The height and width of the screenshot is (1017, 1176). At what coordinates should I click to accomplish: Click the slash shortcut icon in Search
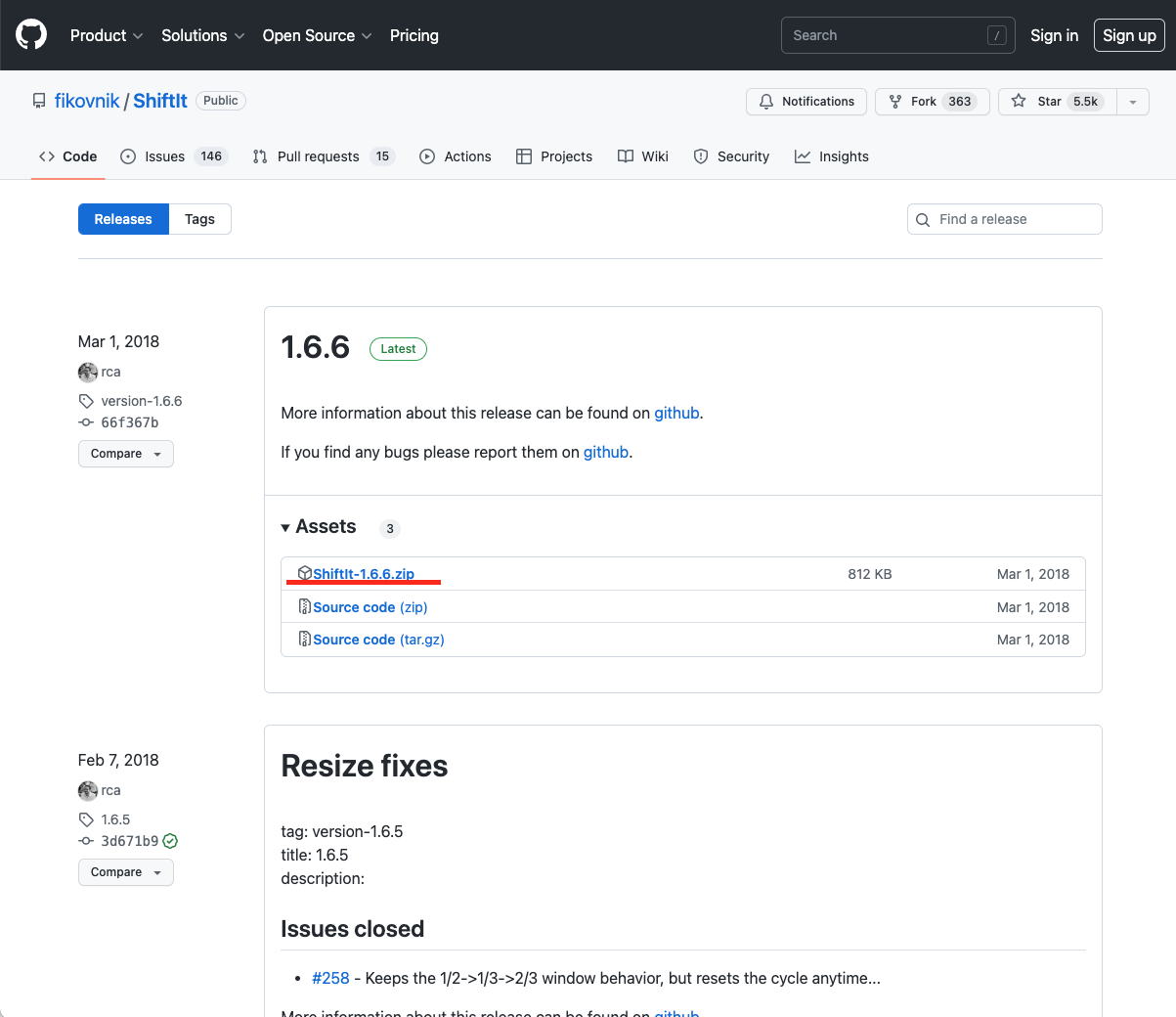click(997, 35)
